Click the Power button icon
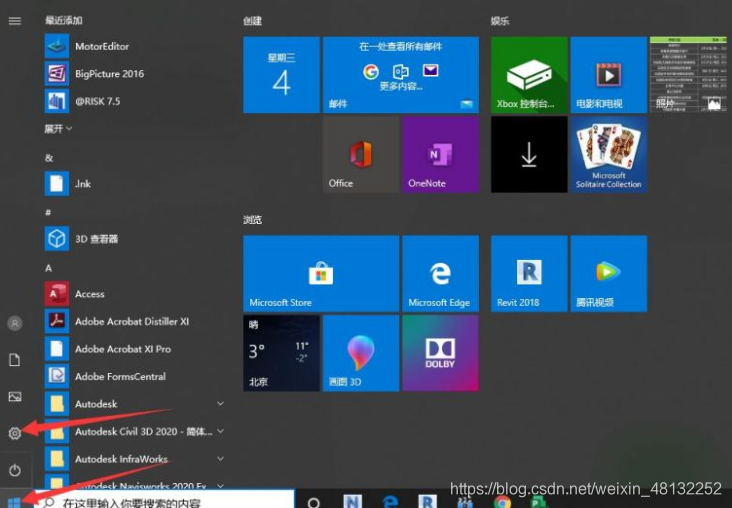The height and width of the screenshot is (508, 732). click(15, 470)
